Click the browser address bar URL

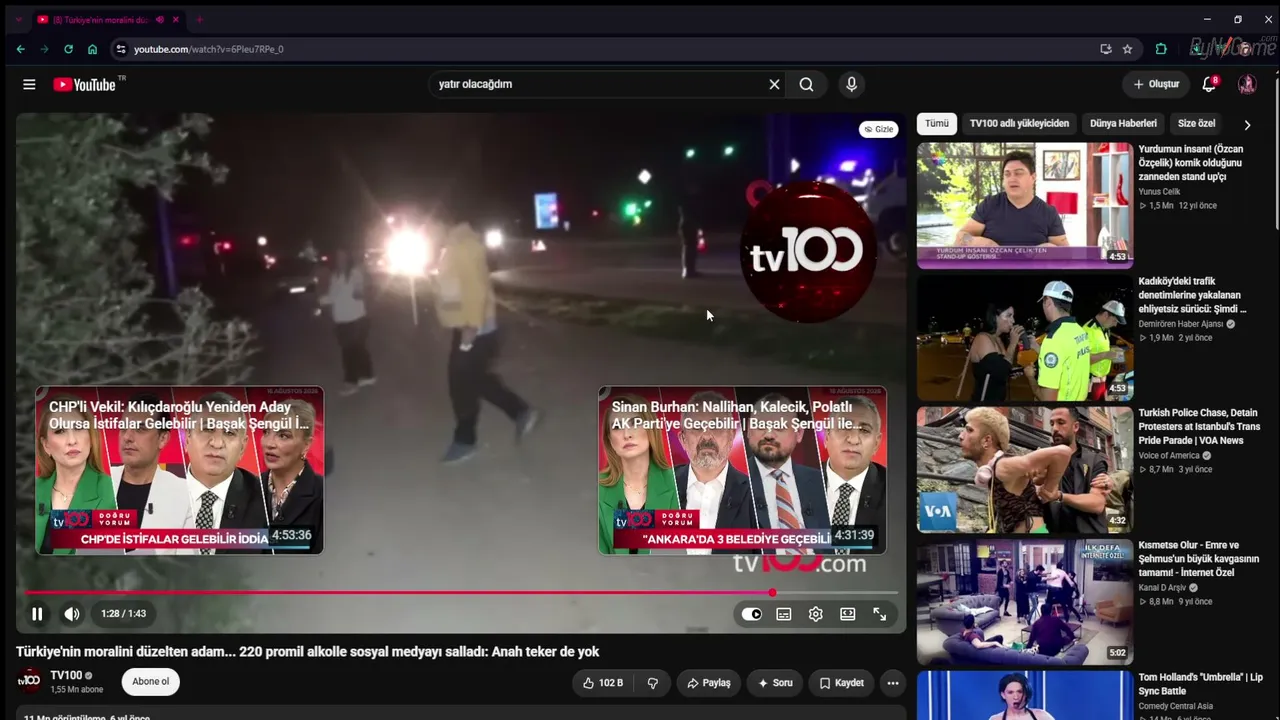pos(209,49)
